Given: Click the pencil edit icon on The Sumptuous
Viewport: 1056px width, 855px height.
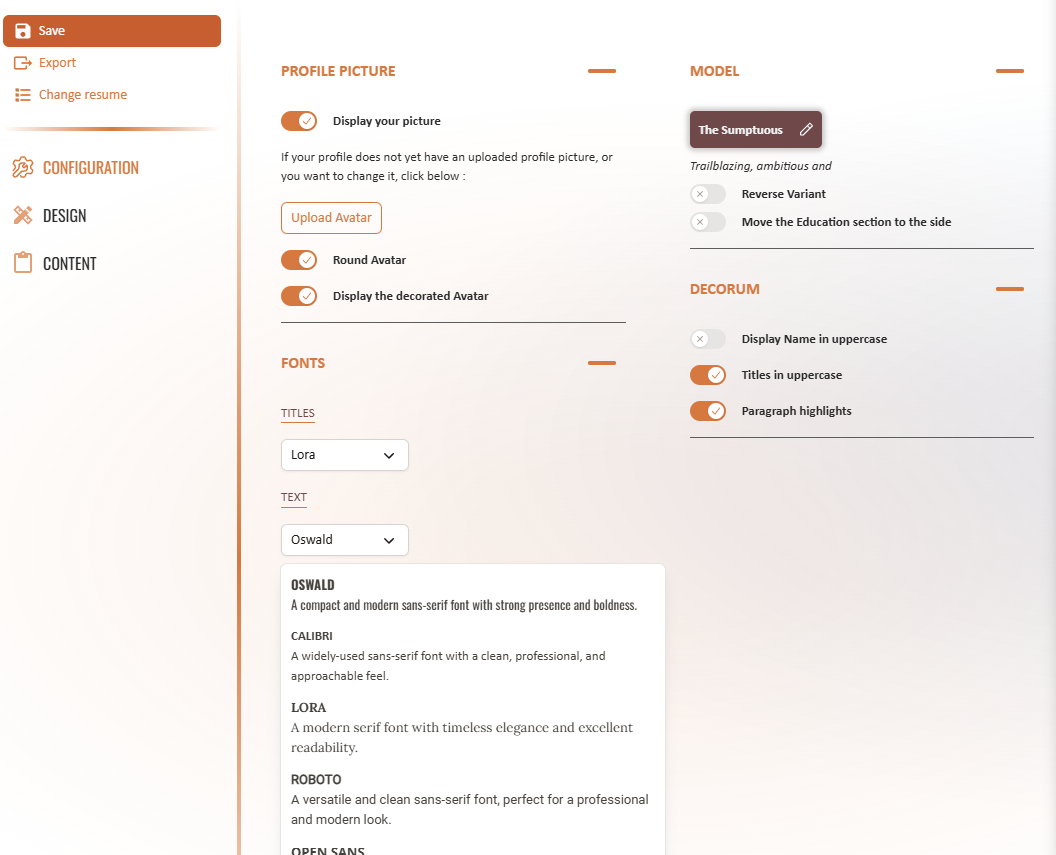Looking at the screenshot, I should point(806,130).
